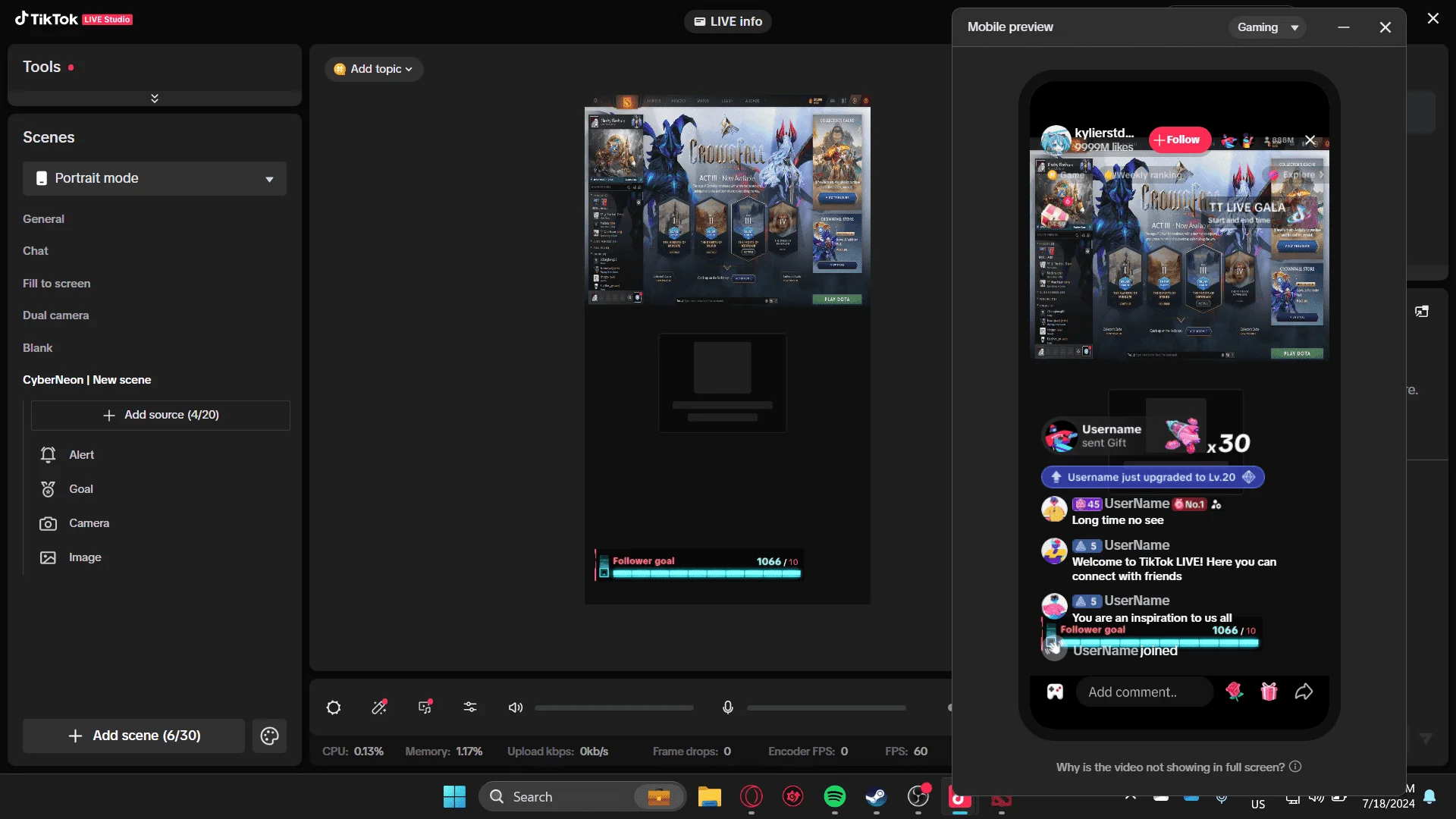
Task: Click the kylierstd profile avatar in preview
Action: pos(1056,140)
